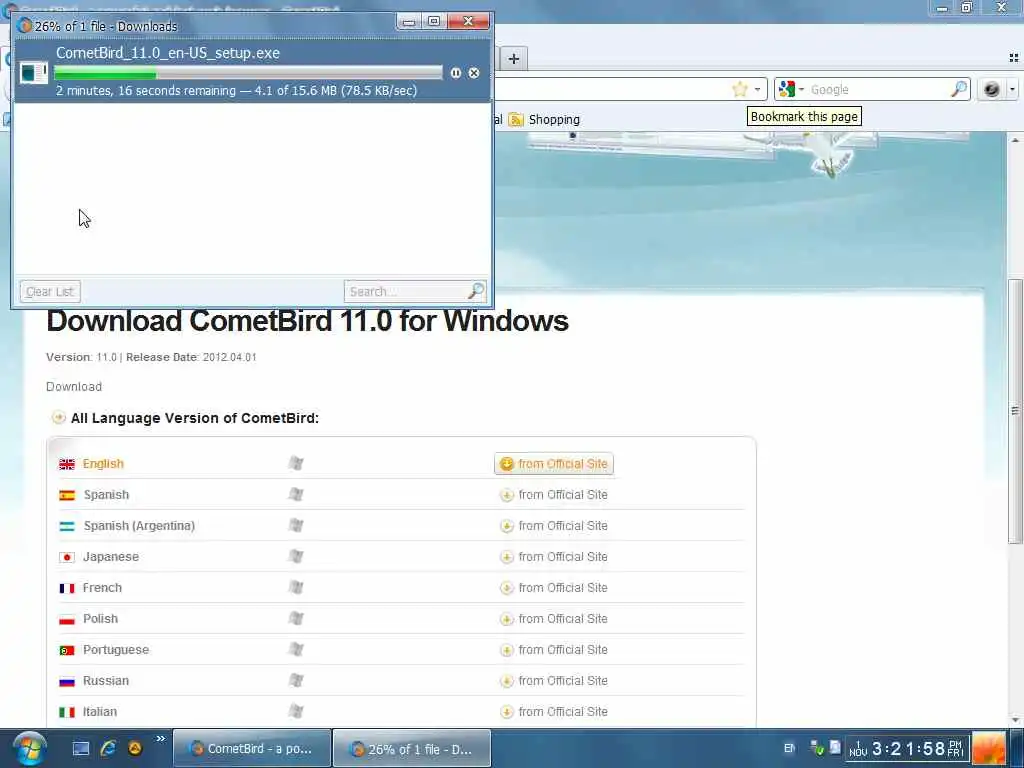Launch Internet Explorer from quick launch
1024x768 pixels.
(x=108, y=748)
